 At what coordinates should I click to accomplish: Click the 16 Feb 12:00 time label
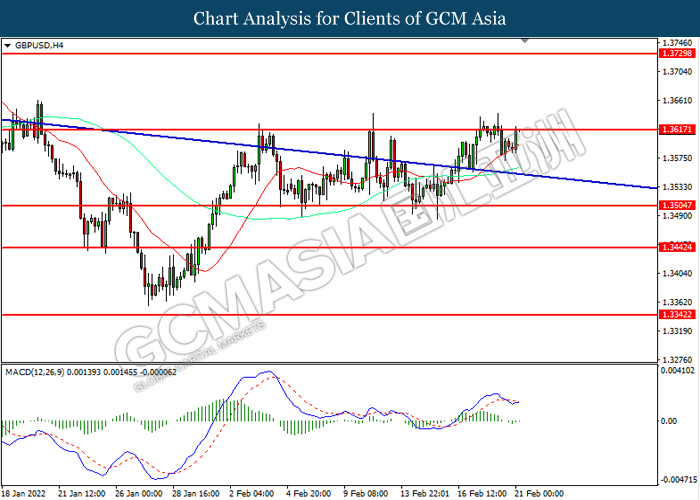(x=483, y=493)
